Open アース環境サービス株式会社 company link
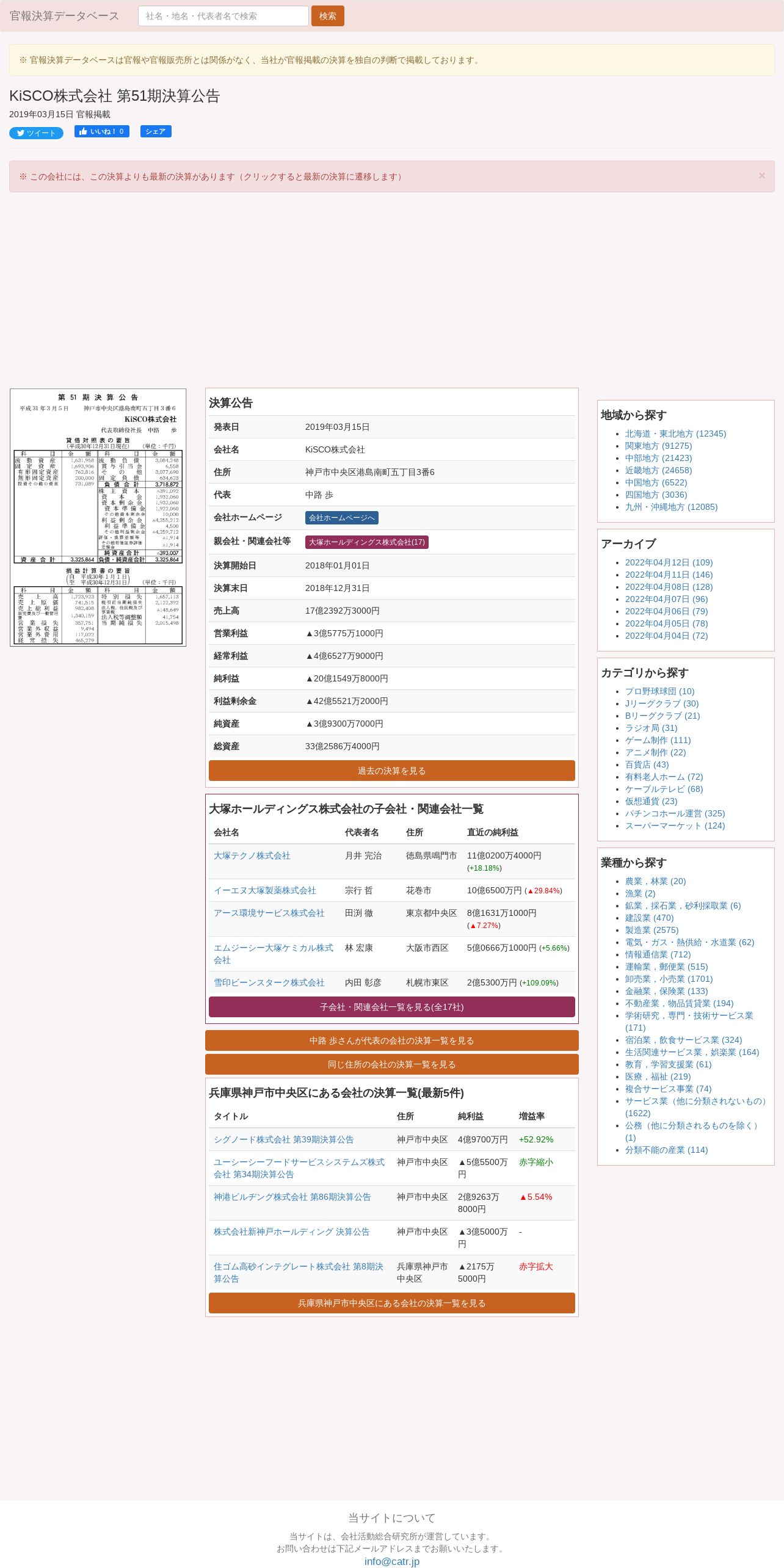This screenshot has width=784, height=1568. coord(269,913)
